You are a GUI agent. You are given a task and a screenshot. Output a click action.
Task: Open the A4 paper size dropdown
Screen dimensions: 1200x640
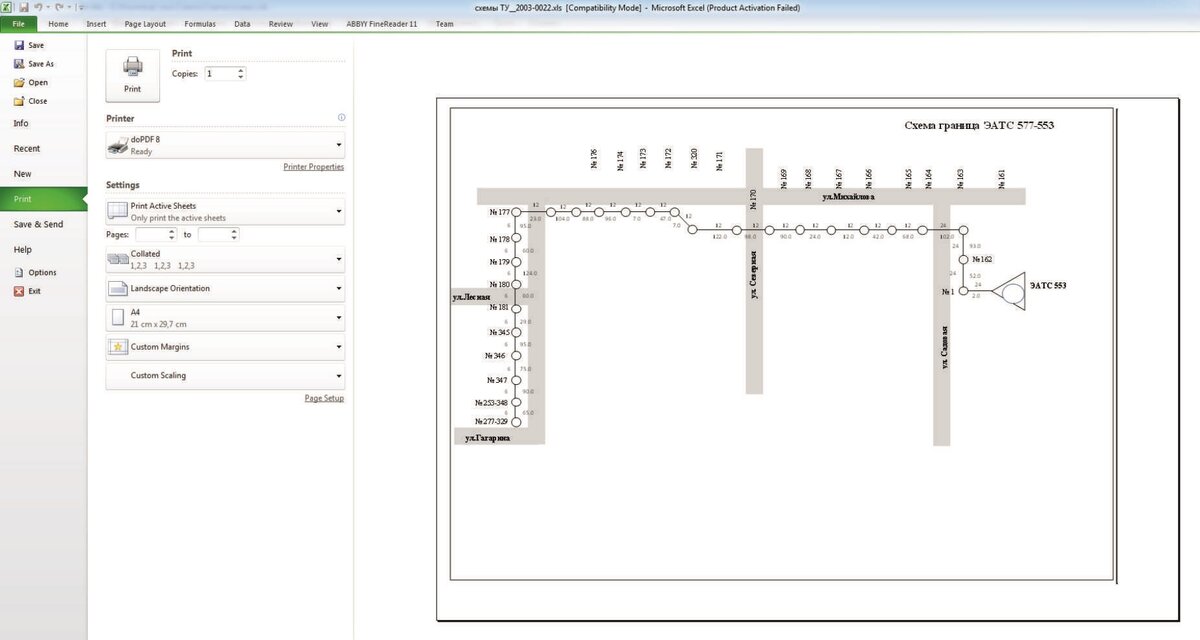tap(225, 318)
